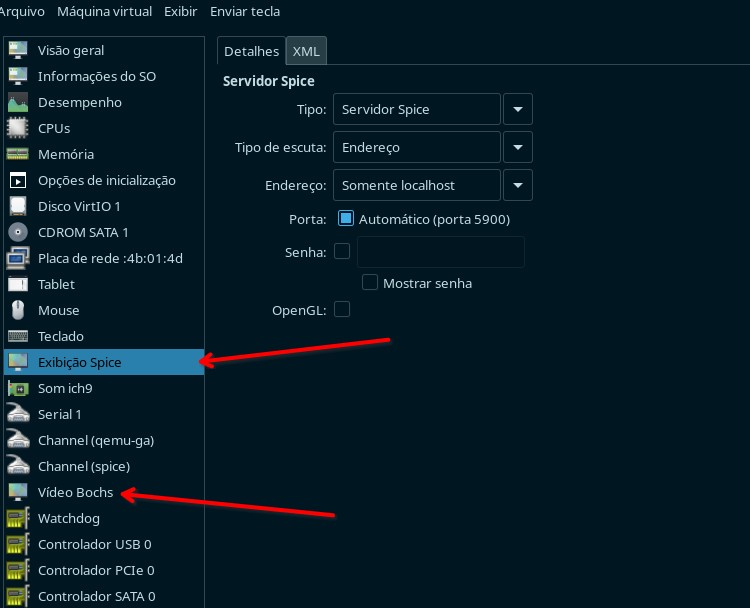Click the Informações do SO icon

pos(18,76)
